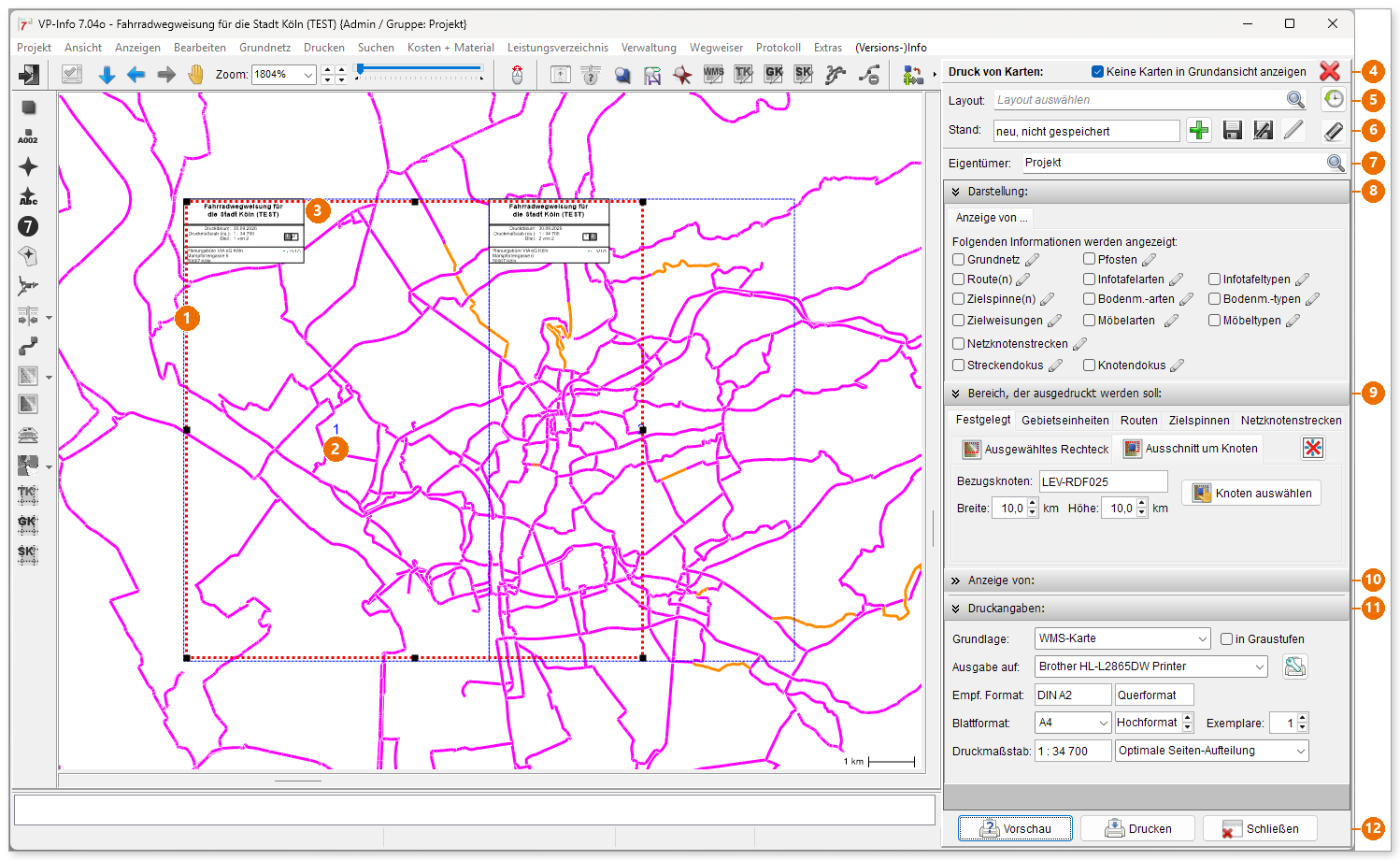
Task: Enable the Route(n) checkbox
Action: pos(958,279)
